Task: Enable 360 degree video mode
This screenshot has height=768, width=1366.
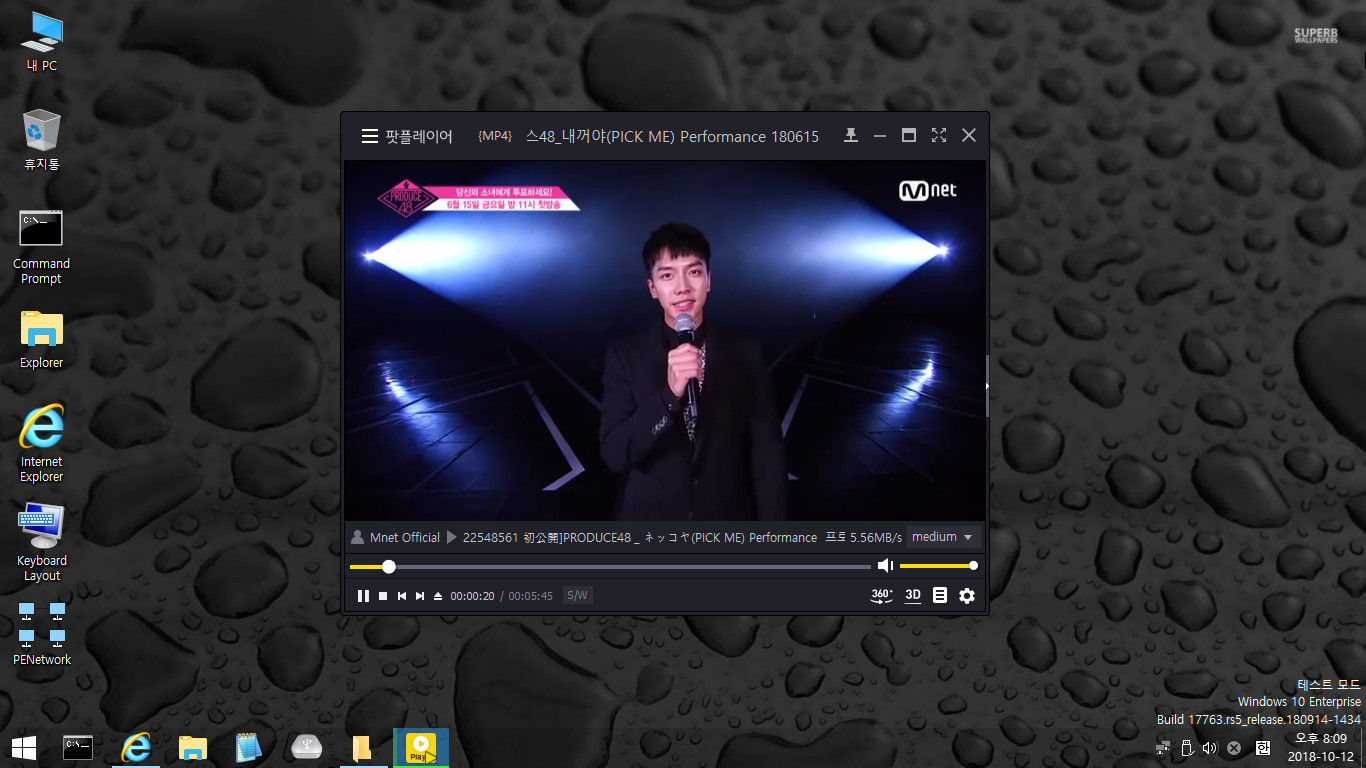Action: [x=882, y=595]
